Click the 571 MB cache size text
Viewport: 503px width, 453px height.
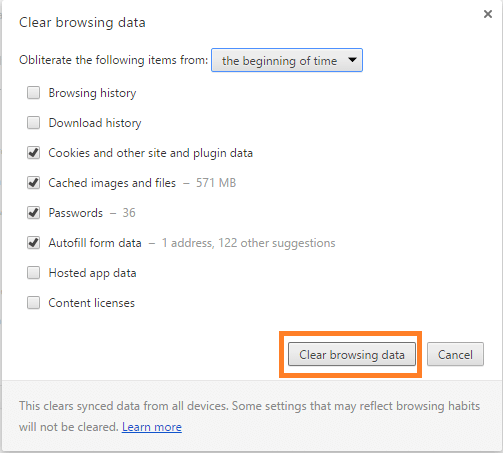tap(216, 183)
